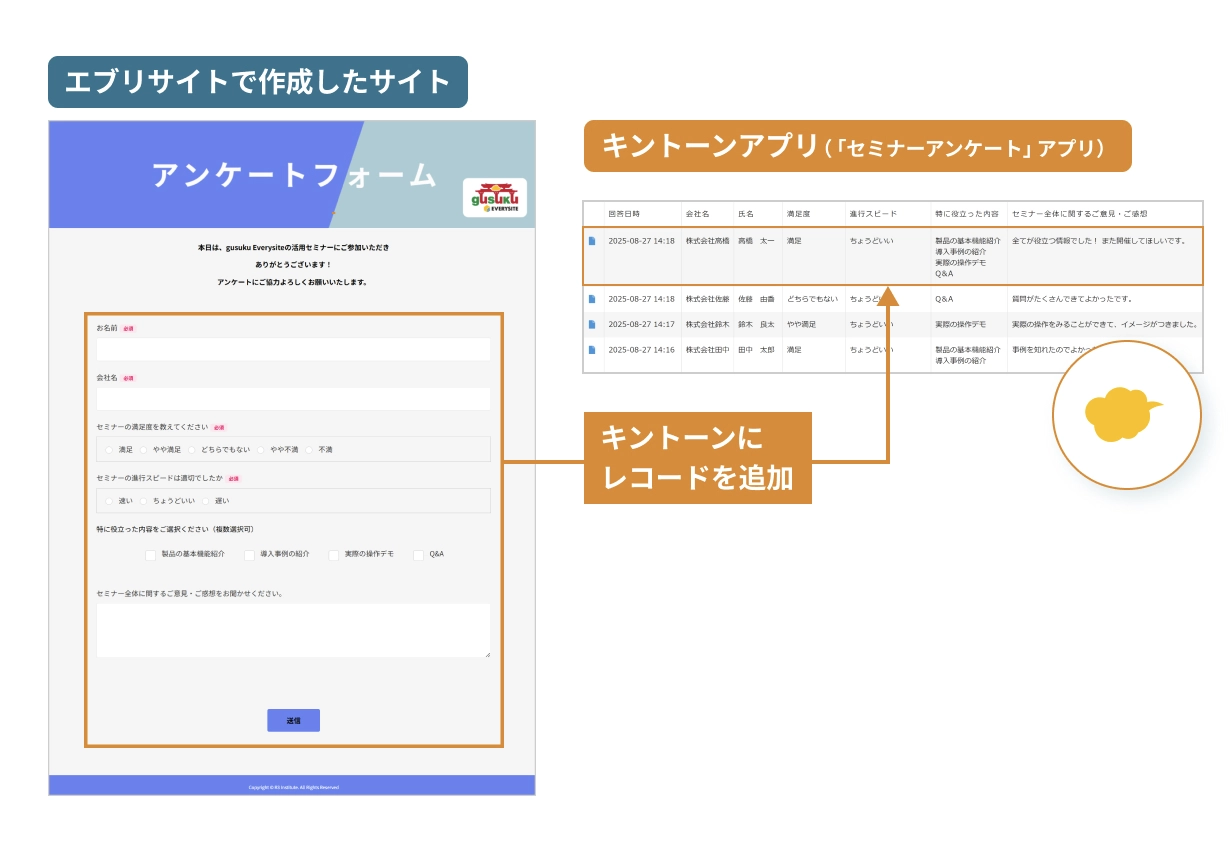Click the 株式会社鈴木 cell

pyautogui.click(x=707, y=324)
